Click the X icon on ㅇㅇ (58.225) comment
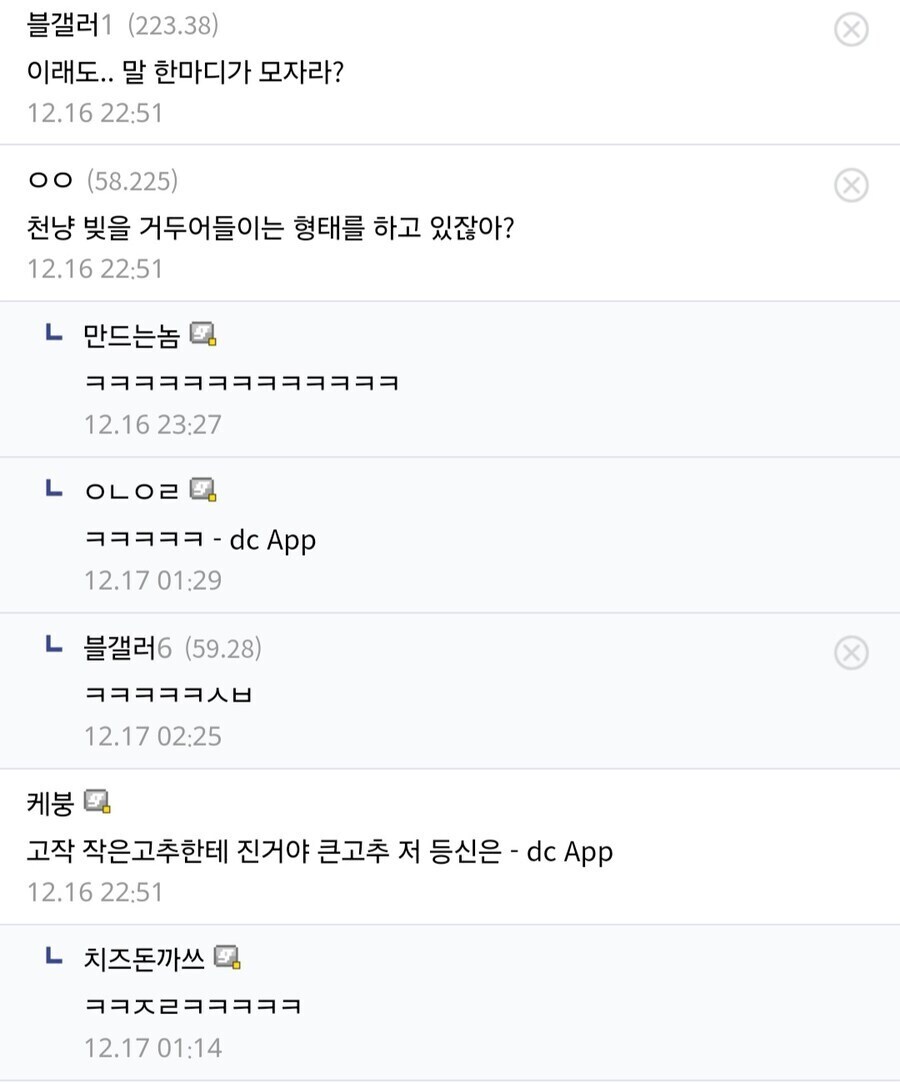The height and width of the screenshot is (1084, 900). pyautogui.click(x=851, y=186)
